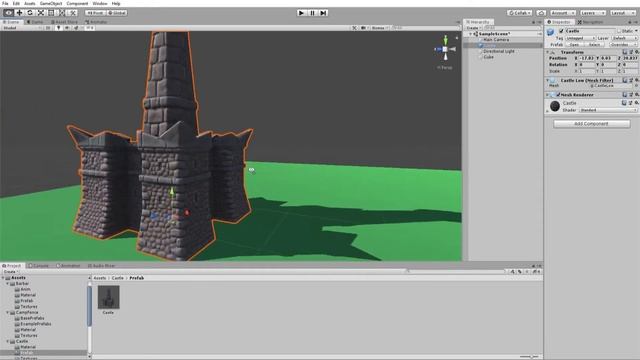Toggle Global/Local handle rotation

pos(117,13)
